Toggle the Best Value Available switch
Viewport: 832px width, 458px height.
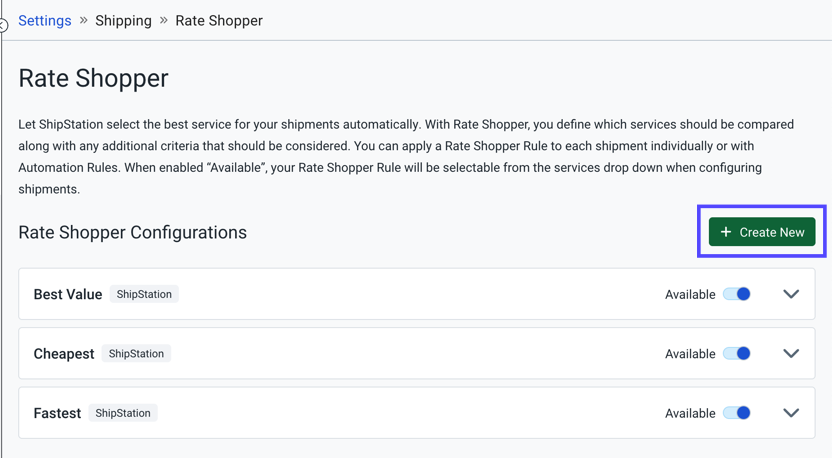pyautogui.click(x=737, y=294)
